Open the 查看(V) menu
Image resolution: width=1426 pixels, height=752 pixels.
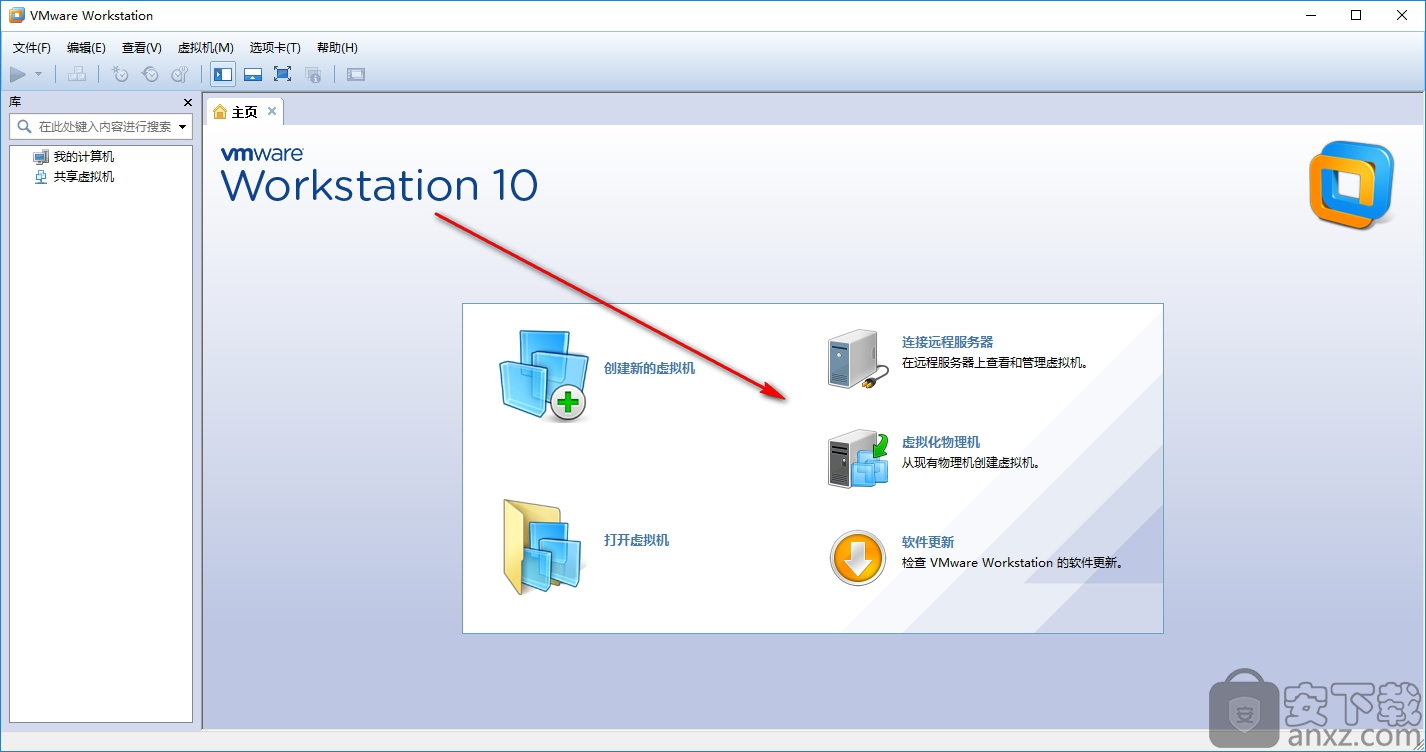coord(142,48)
